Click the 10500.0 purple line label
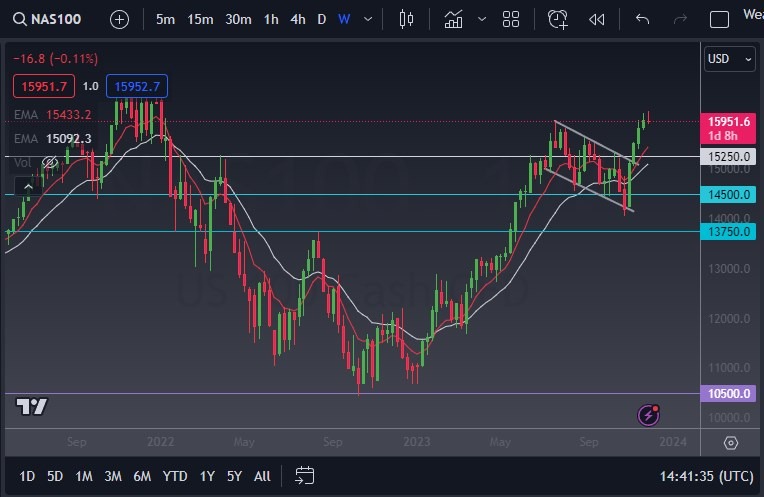This screenshot has height=497, width=764. point(728,393)
